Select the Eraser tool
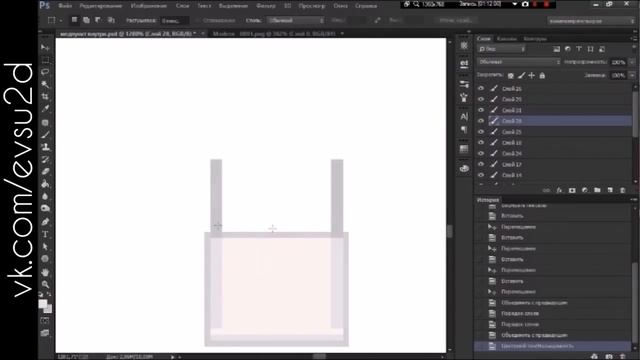The image size is (640, 360). [45, 171]
